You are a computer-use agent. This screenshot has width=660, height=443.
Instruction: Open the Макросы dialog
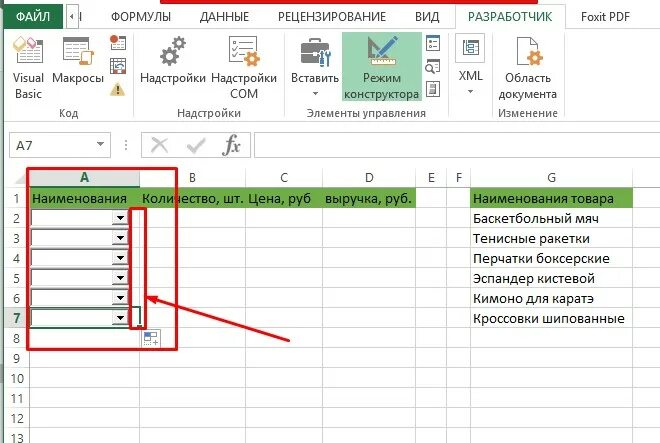pos(78,61)
